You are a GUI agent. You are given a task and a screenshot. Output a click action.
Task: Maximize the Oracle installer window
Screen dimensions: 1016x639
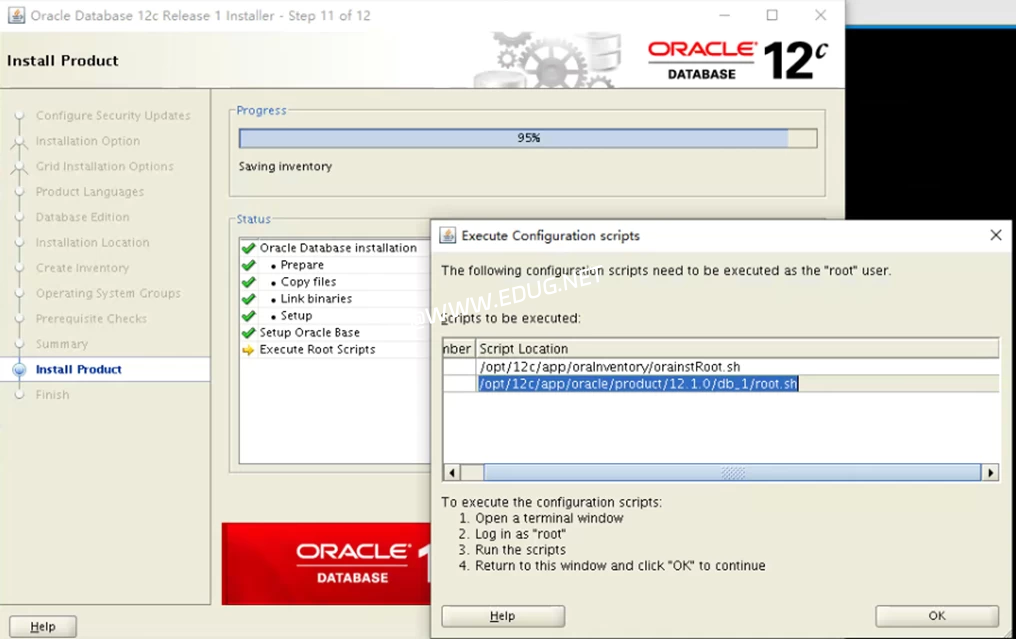click(772, 15)
